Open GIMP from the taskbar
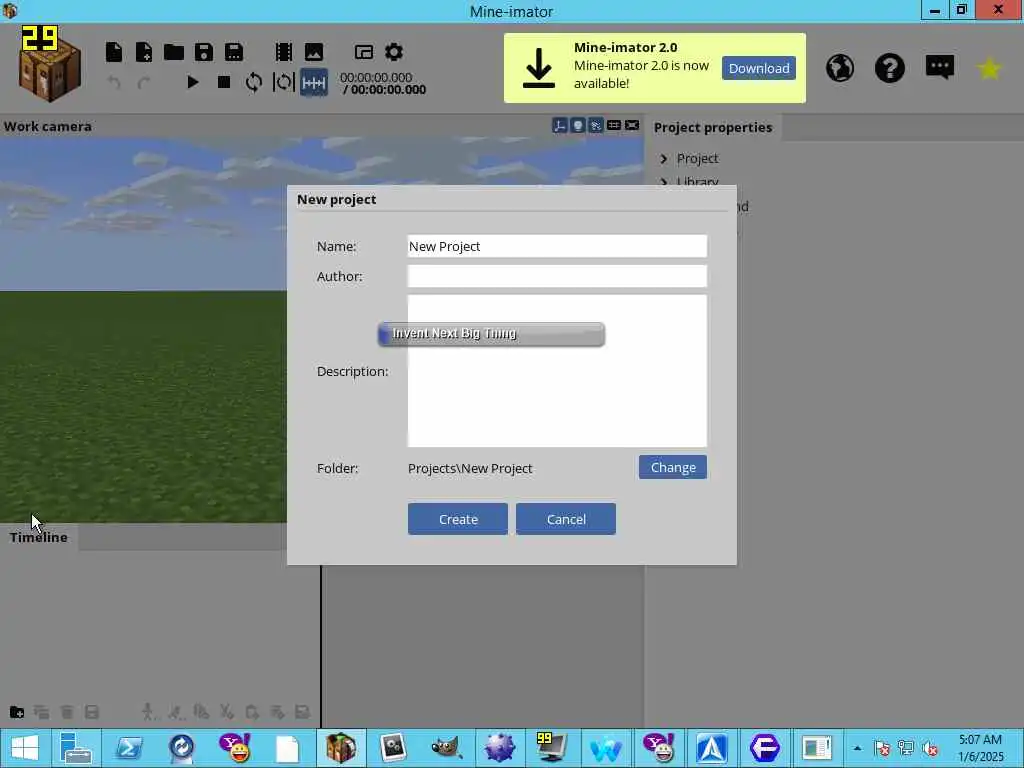This screenshot has height=768, width=1024. (x=447, y=748)
